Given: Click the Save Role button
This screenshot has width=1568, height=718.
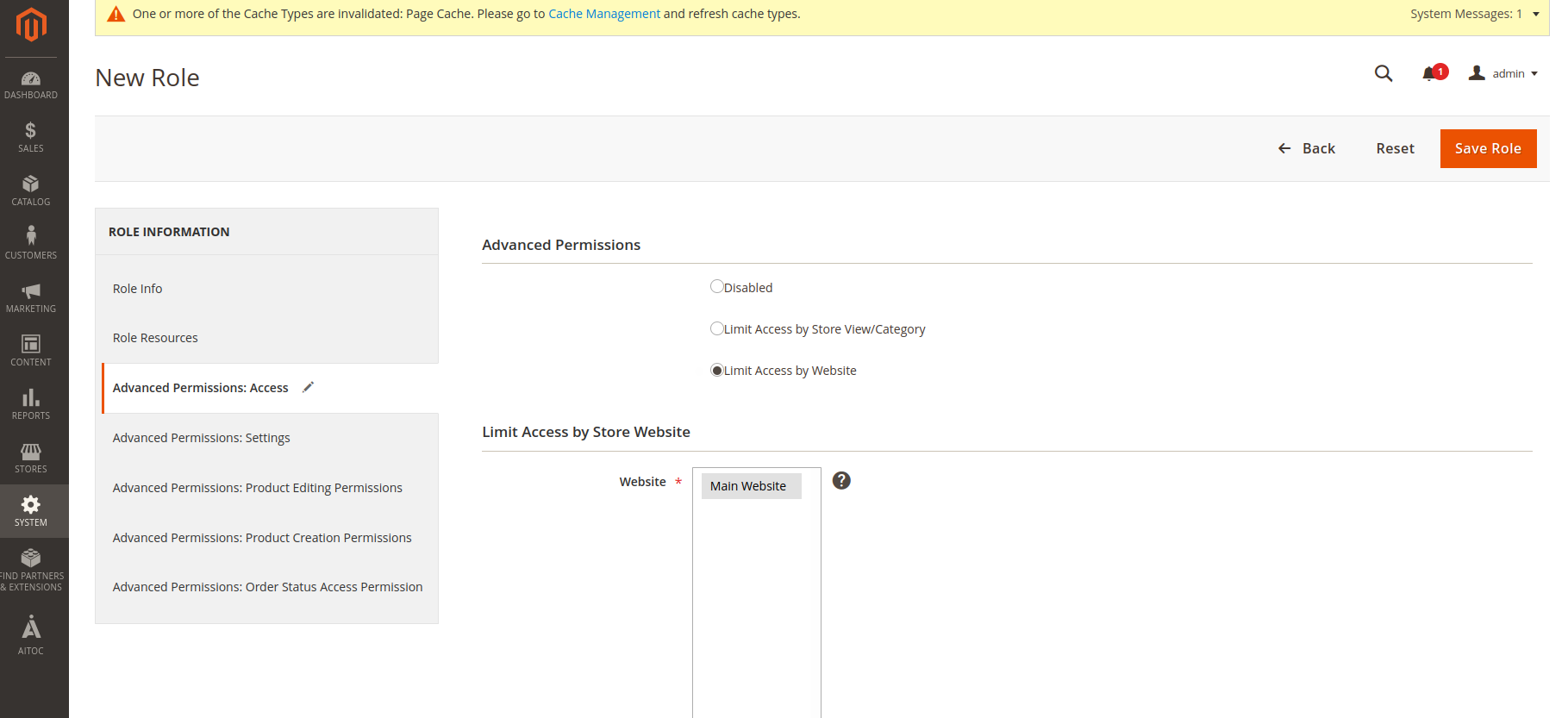Looking at the screenshot, I should (x=1488, y=148).
